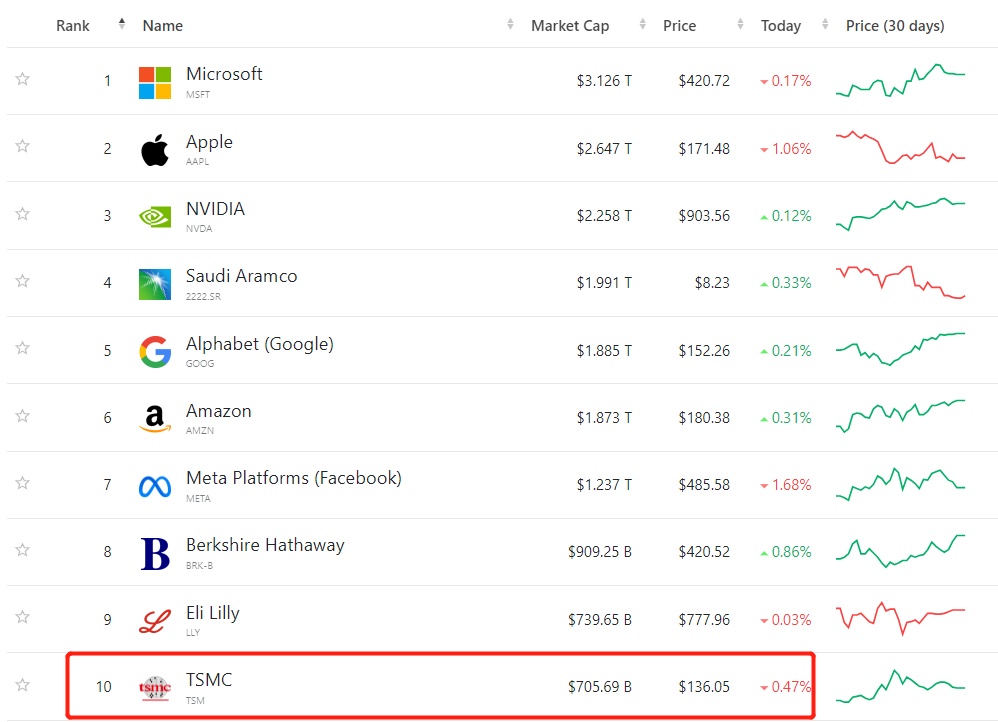Image resolution: width=998 pixels, height=722 pixels.
Task: Open Apple's 30-day price chart
Action: coord(900,148)
